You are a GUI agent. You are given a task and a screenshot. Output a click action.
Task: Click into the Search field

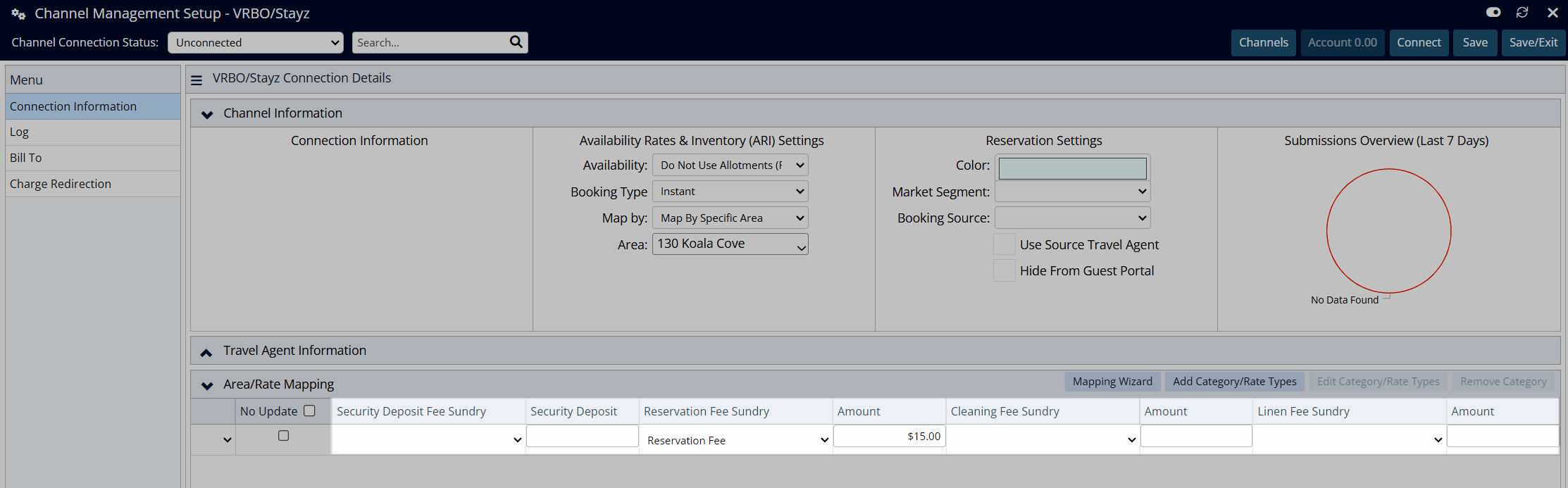coord(430,42)
